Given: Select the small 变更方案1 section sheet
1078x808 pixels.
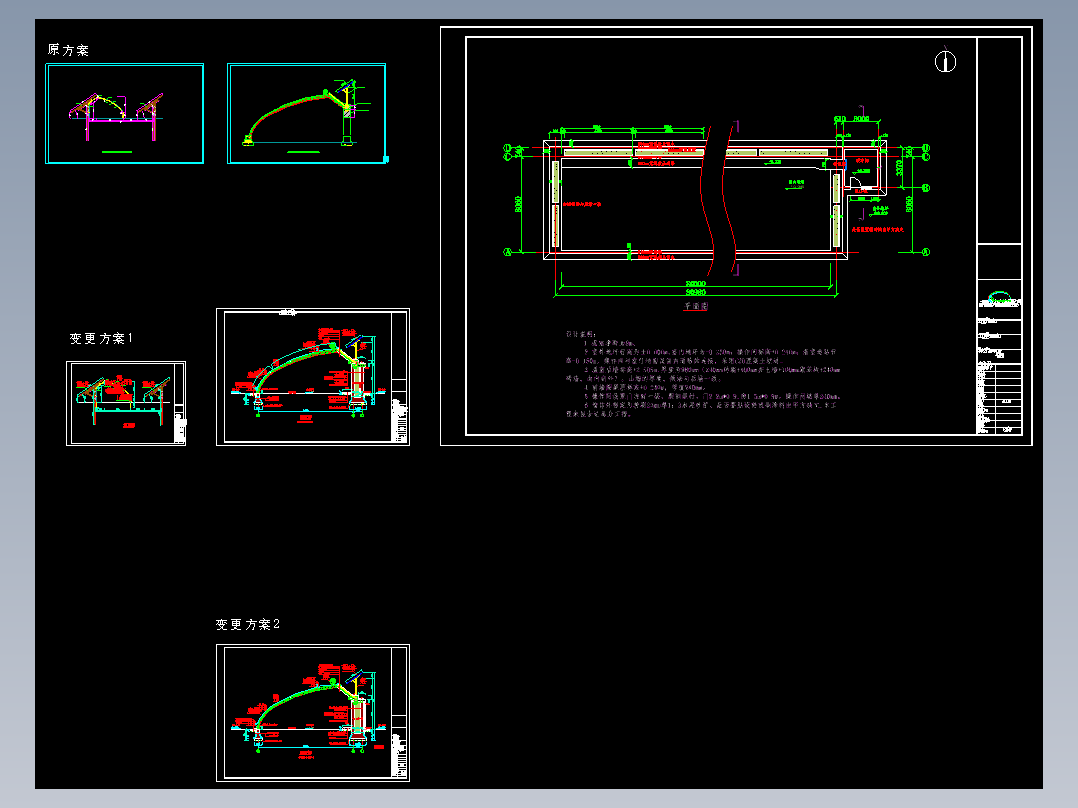Looking at the screenshot, I should pyautogui.click(x=126, y=404).
